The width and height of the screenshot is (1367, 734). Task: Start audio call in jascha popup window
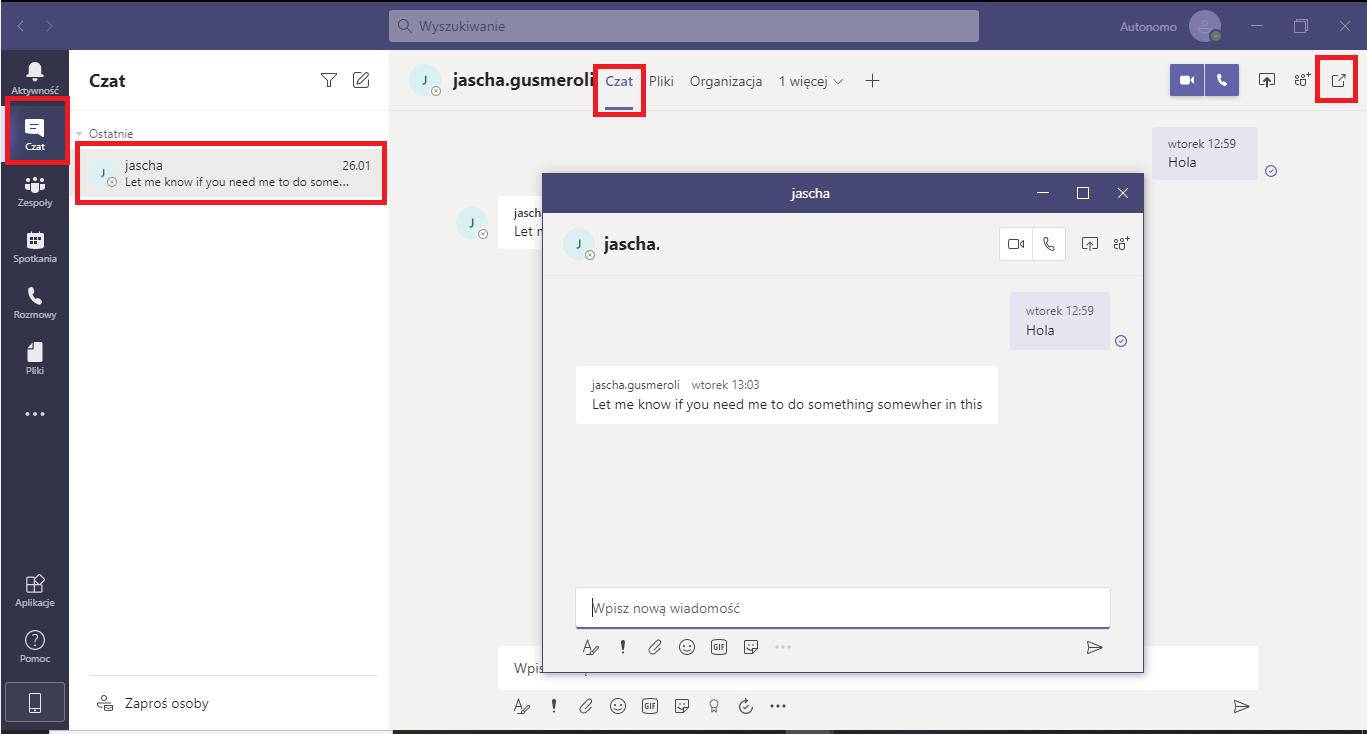[x=1048, y=244]
